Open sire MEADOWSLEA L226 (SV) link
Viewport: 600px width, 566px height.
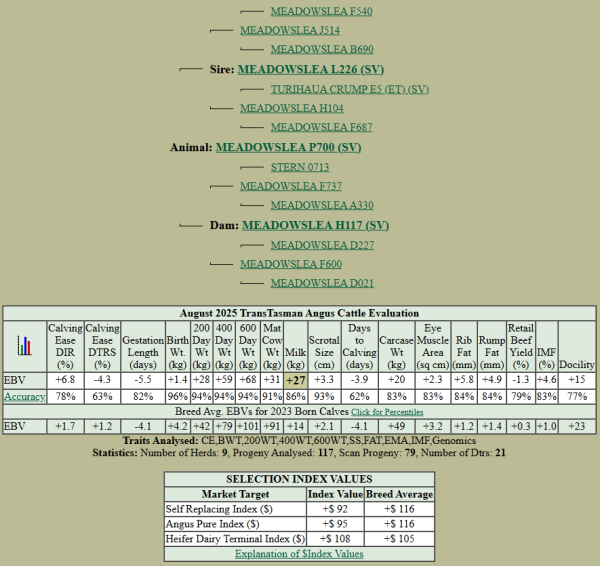click(x=311, y=70)
